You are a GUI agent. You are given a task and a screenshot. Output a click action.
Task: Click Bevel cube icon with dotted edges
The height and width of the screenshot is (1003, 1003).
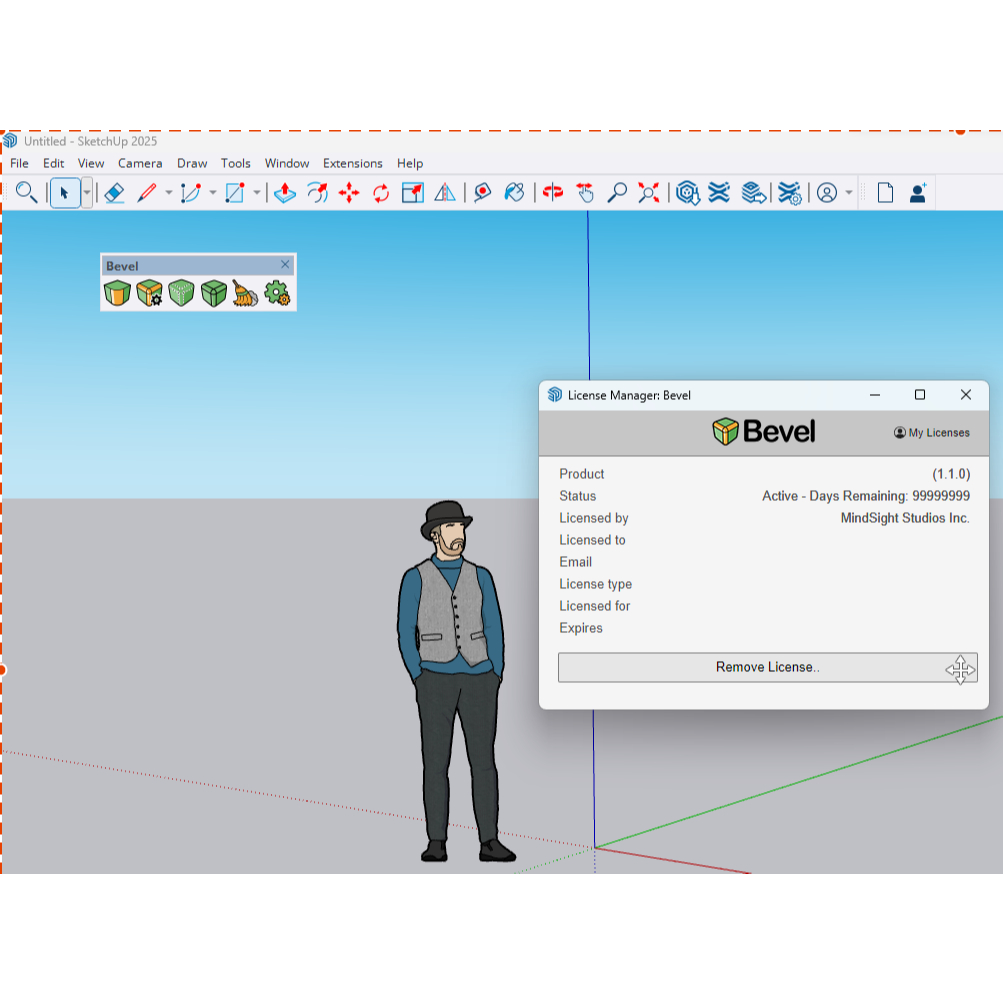(182, 294)
